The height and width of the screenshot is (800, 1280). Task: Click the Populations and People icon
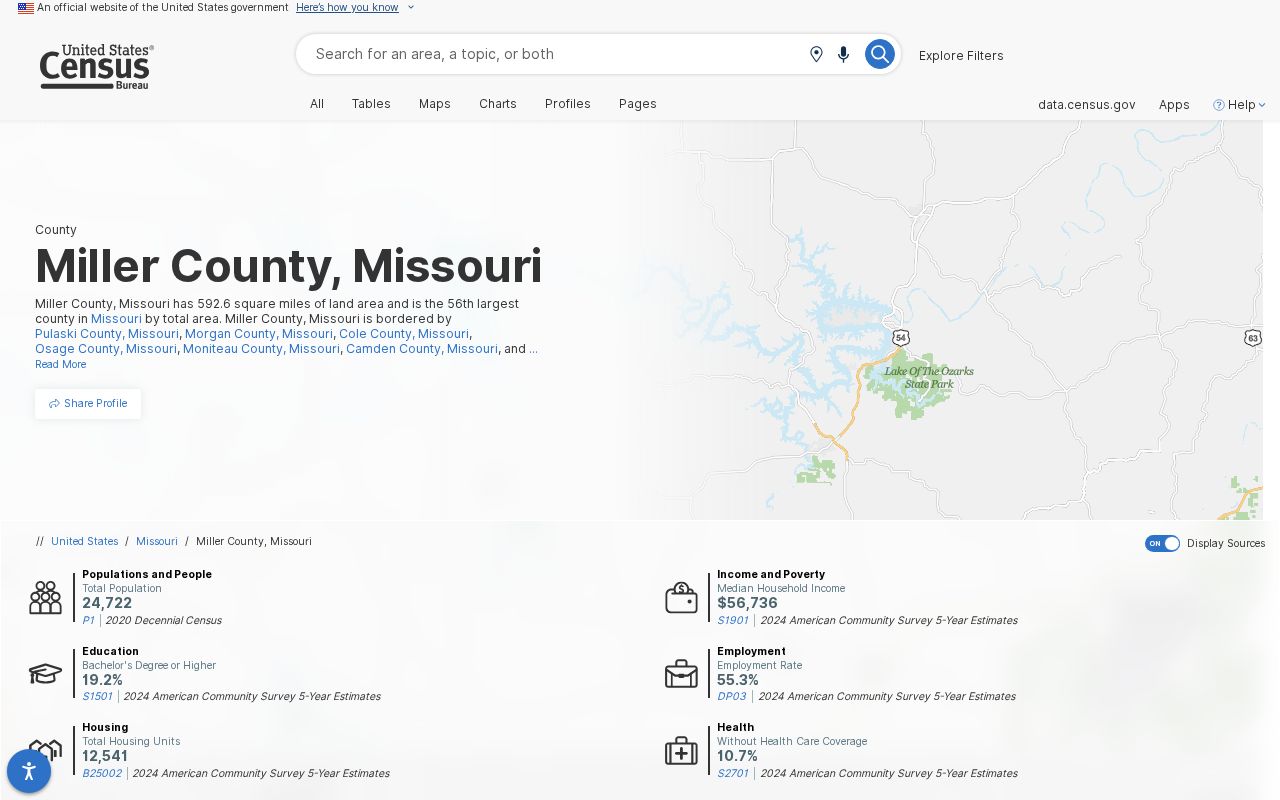tap(45, 597)
